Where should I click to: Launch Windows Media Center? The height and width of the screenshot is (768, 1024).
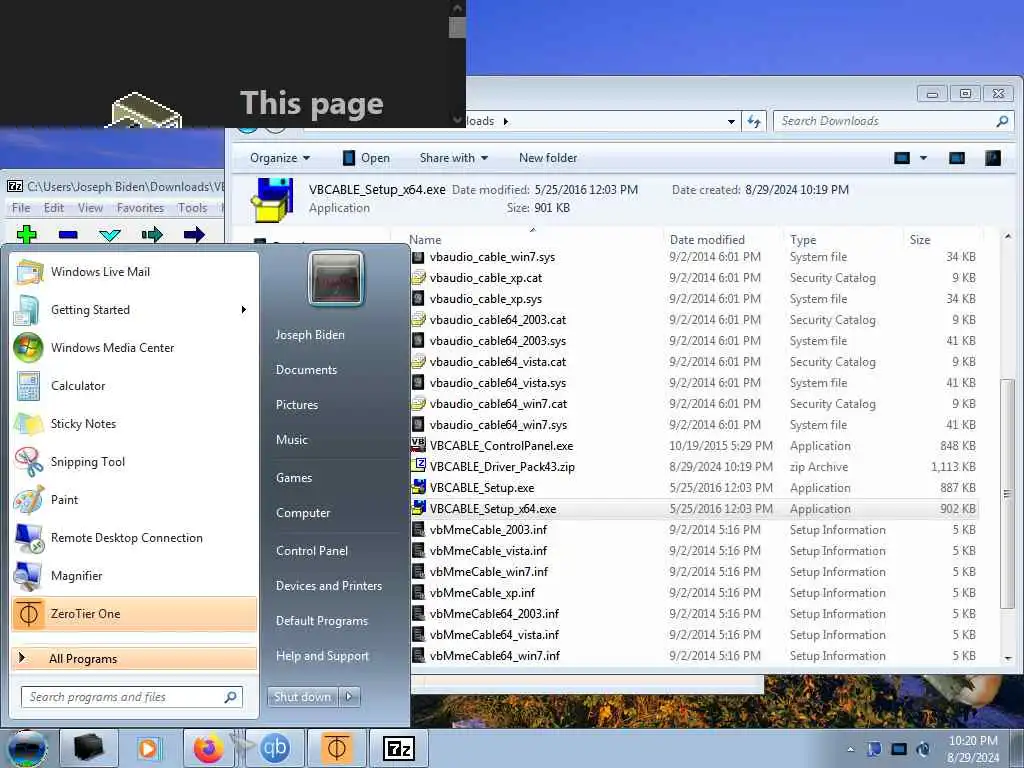coord(135,347)
